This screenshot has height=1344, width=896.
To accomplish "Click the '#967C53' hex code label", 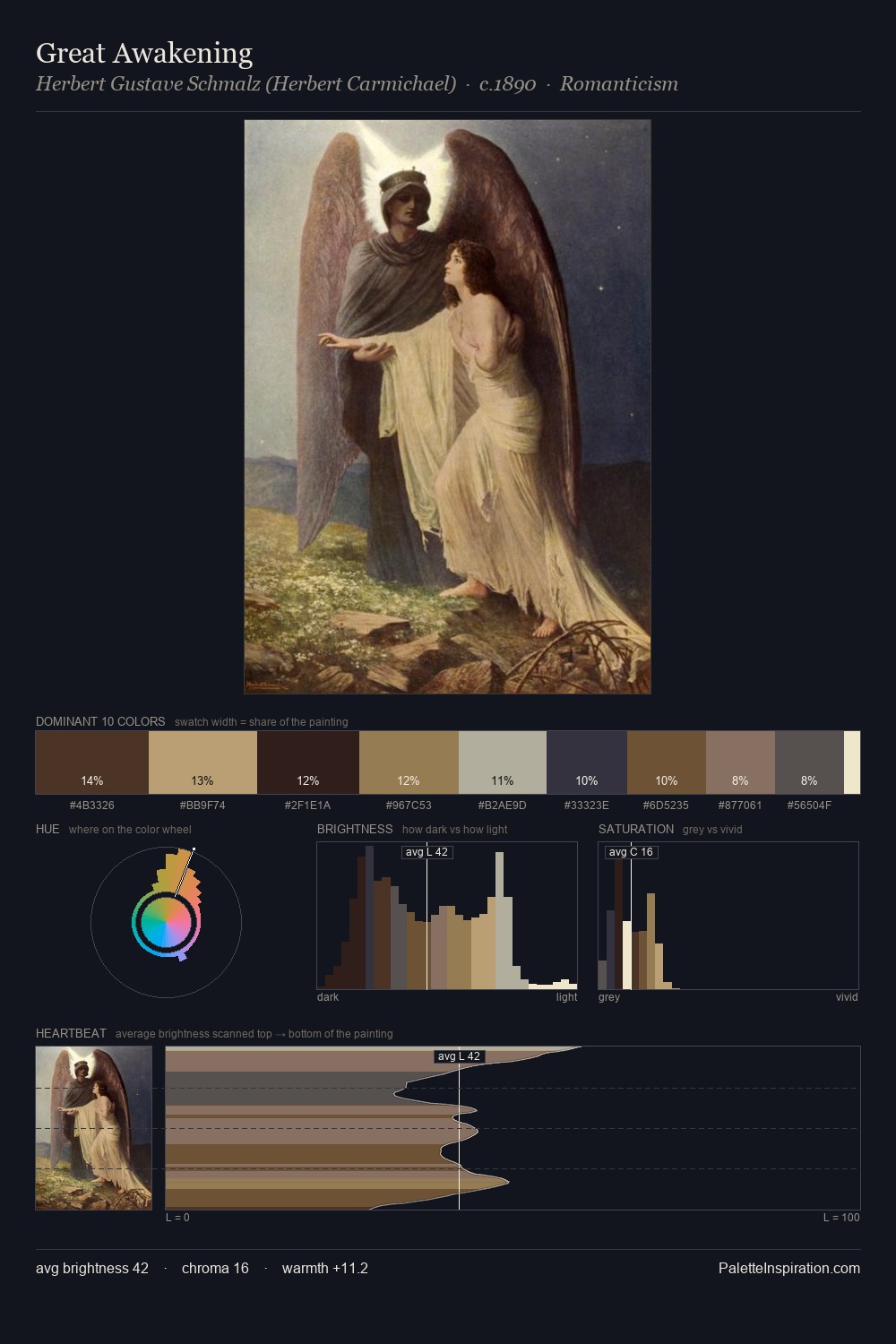I will click(409, 806).
